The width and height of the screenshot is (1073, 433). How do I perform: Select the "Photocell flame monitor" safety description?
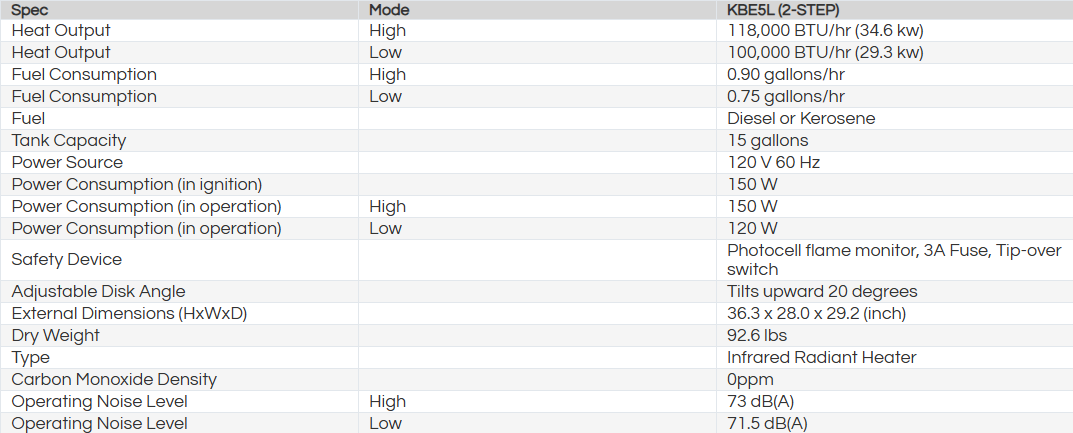tap(894, 251)
